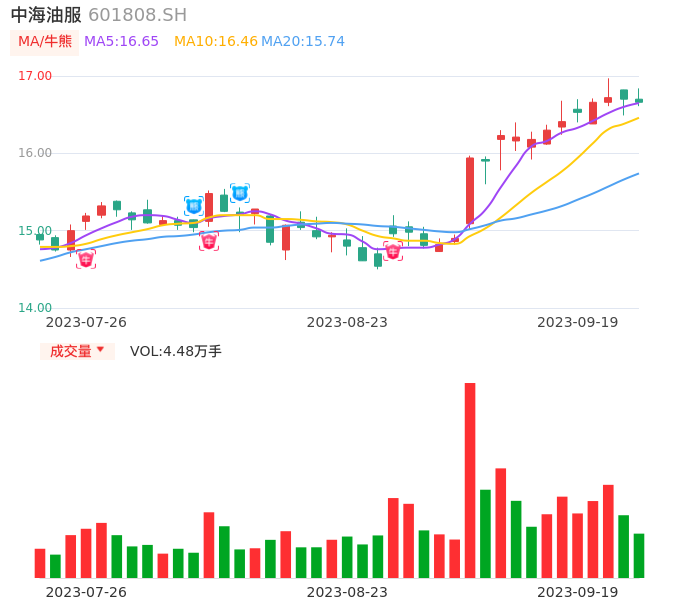Click the 16.00 price axis label
This screenshot has width=686, height=606.
click(35, 153)
